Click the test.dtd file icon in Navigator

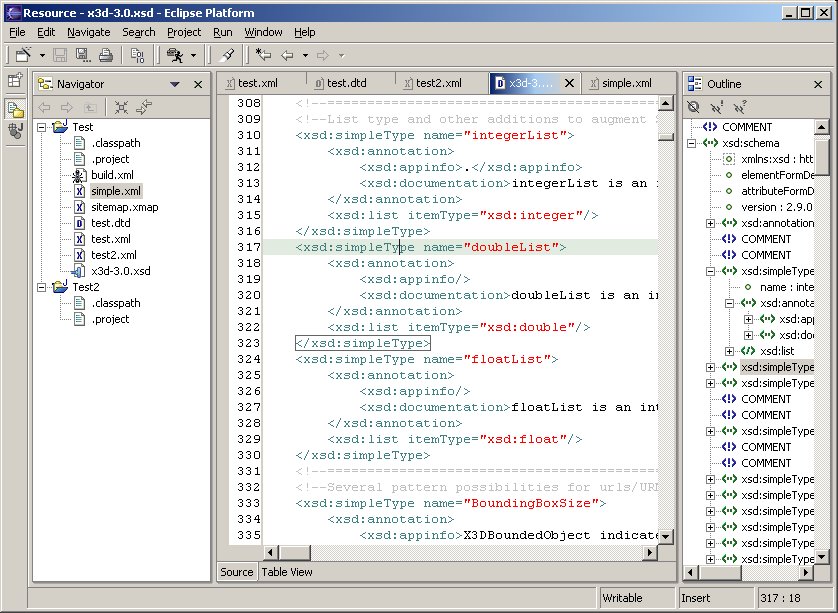pos(79,223)
